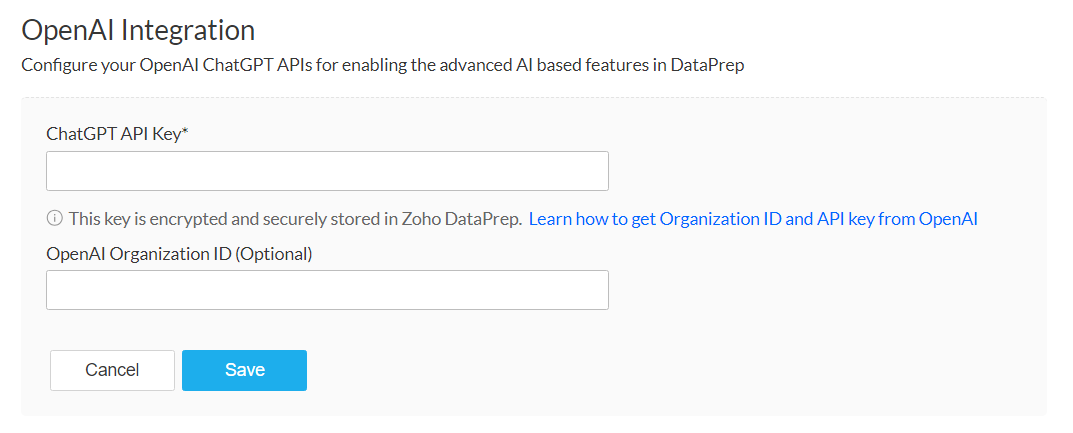This screenshot has height=433, width=1073.
Task: Click the info icon beside the encryption note
Action: coord(55,219)
